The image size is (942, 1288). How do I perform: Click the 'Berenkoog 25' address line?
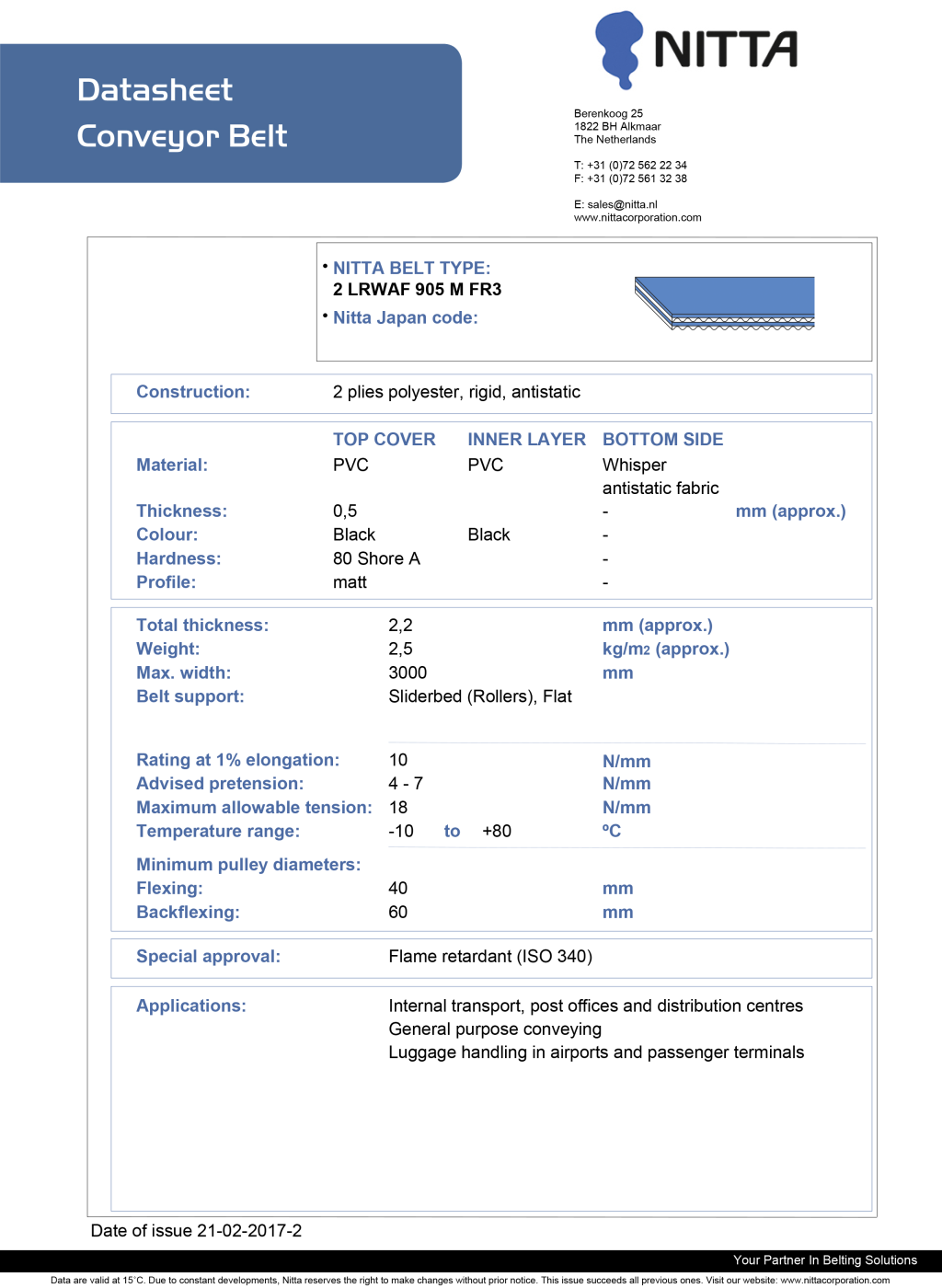coord(608,114)
